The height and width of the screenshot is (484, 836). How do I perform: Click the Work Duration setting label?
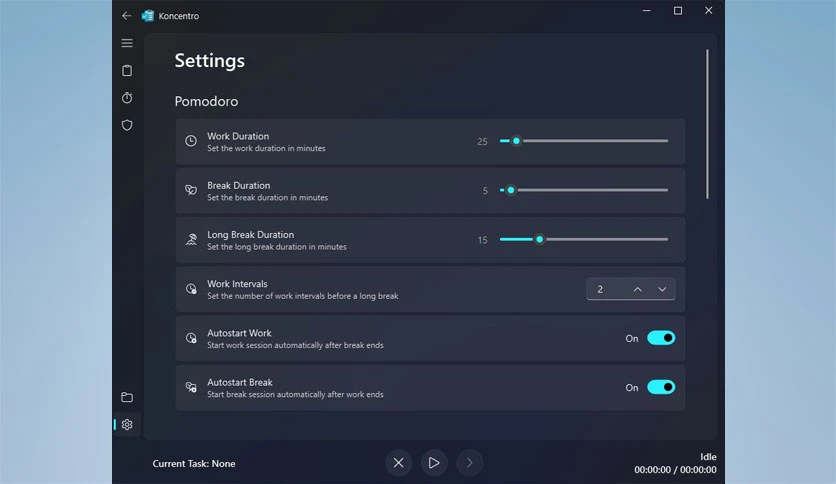point(238,136)
